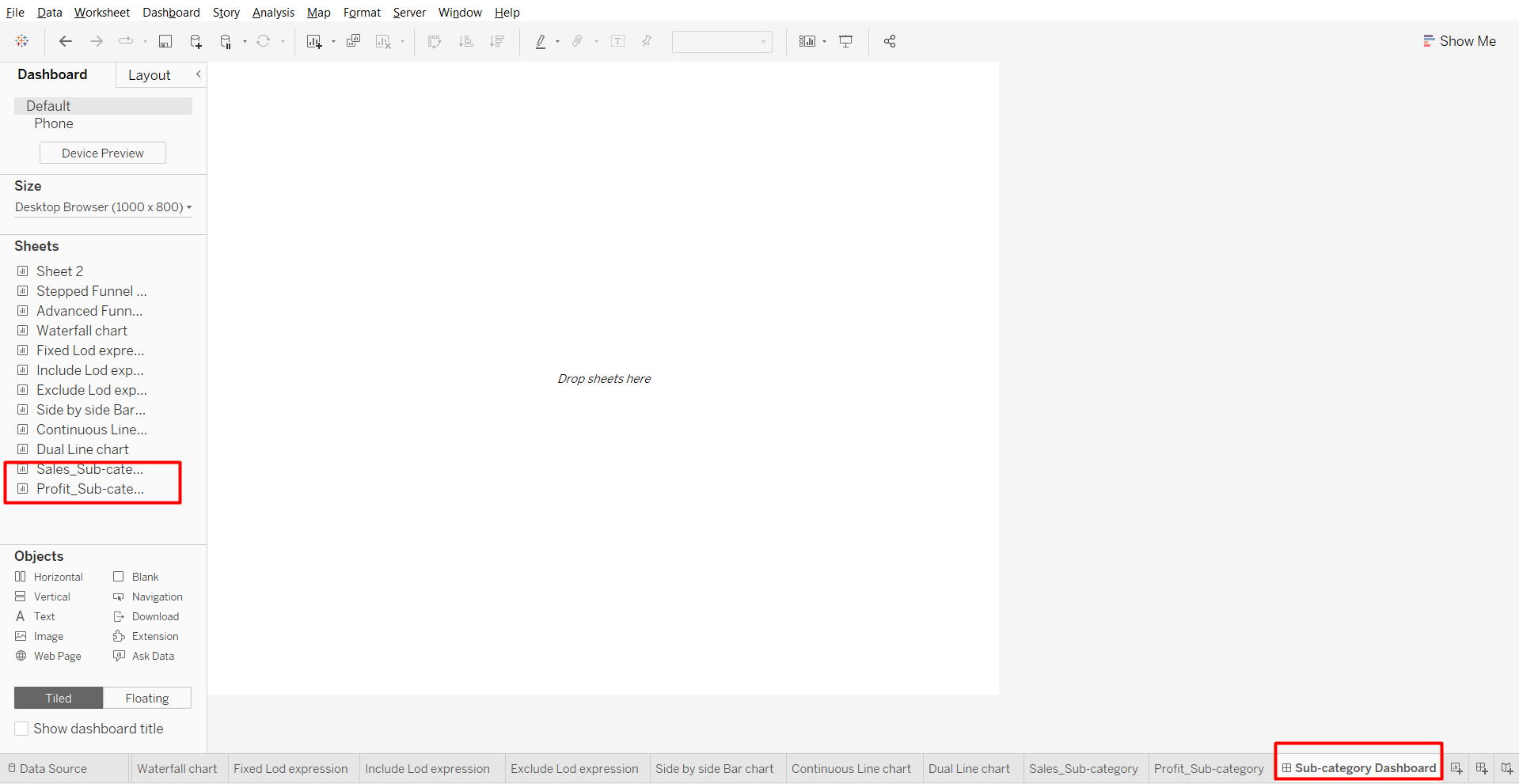Click the Group members paperclip icon
This screenshot has width=1519, height=784.
578,41
